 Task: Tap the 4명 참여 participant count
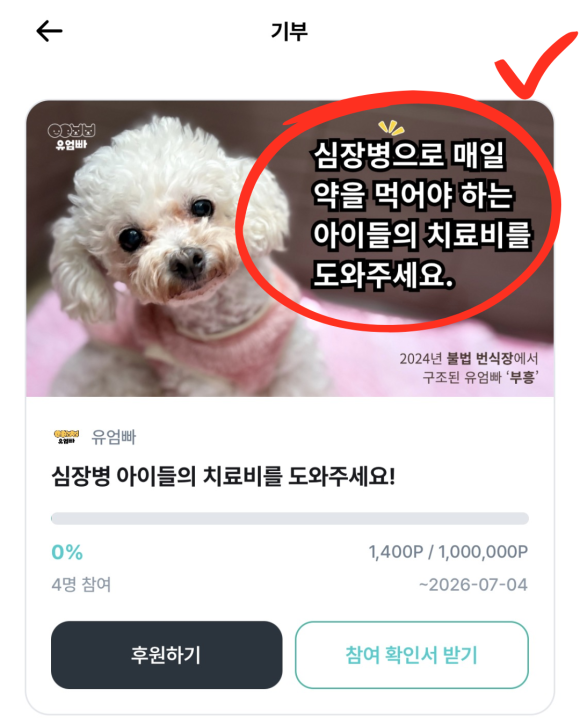click(81, 585)
